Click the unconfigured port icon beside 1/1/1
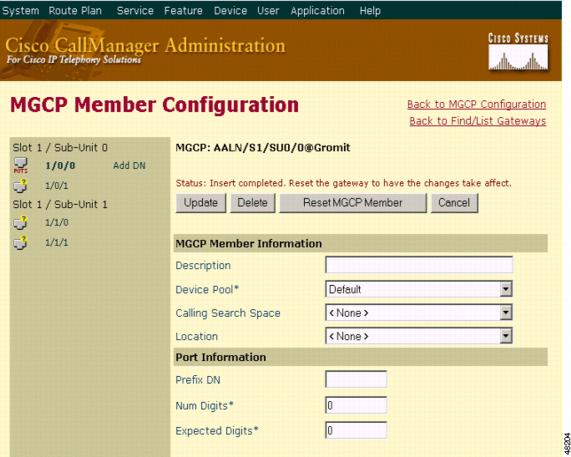The width and height of the screenshot is (571, 457). [x=20, y=242]
